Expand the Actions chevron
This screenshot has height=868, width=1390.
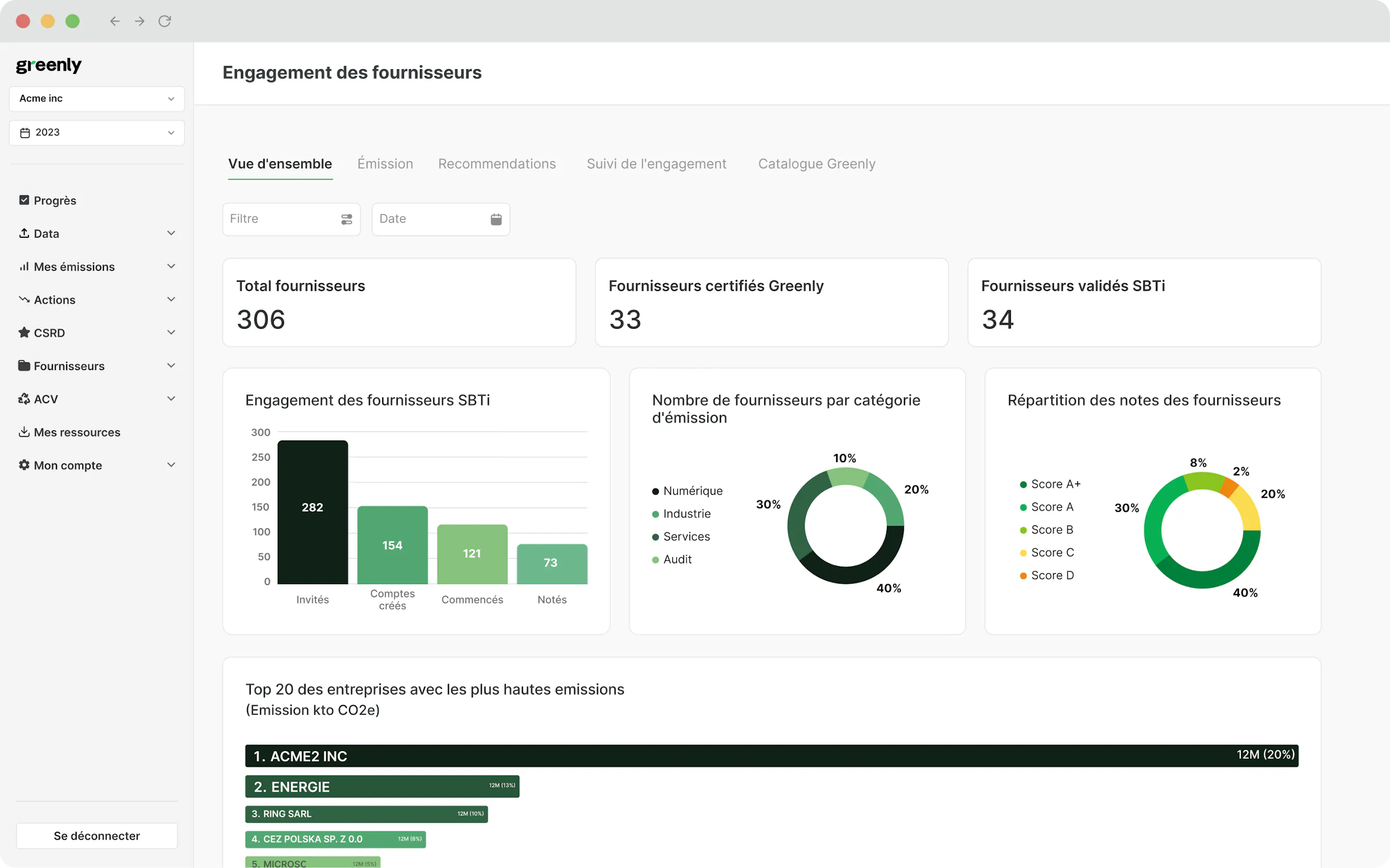[171, 299]
